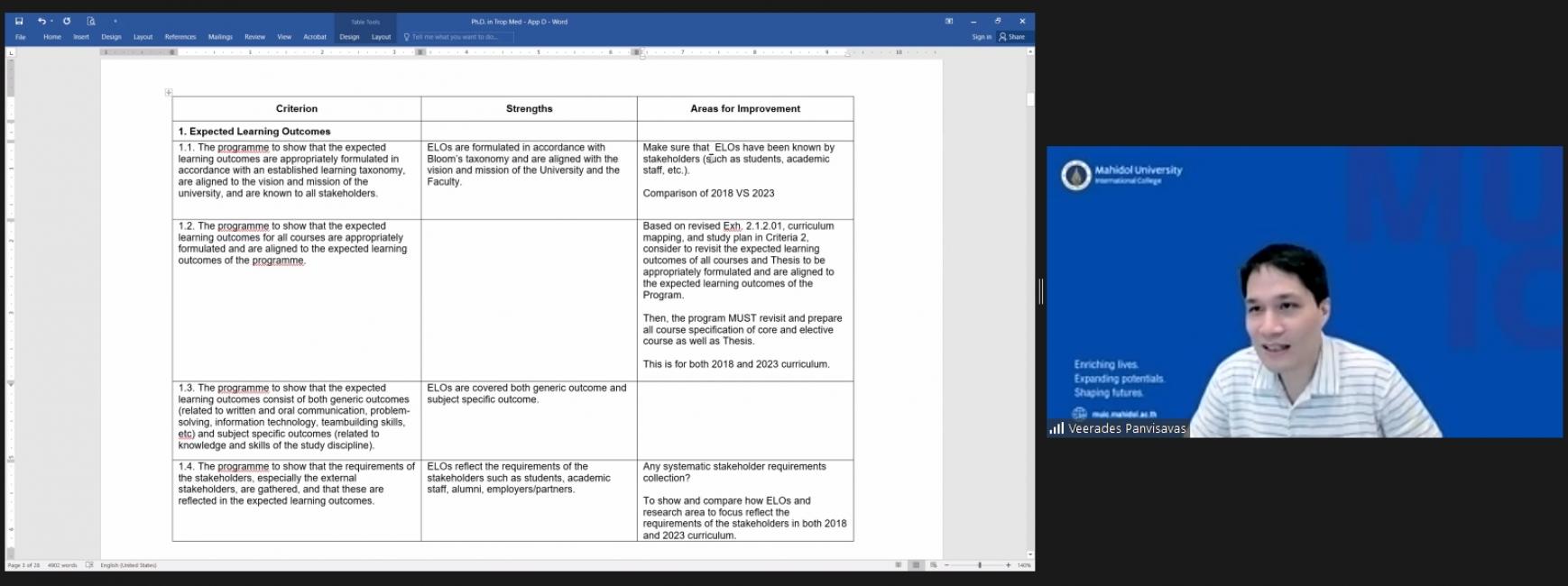The image size is (1568, 586).
Task: Click the '1. Expected Learning Outcomes' row heading
Action: (x=254, y=132)
